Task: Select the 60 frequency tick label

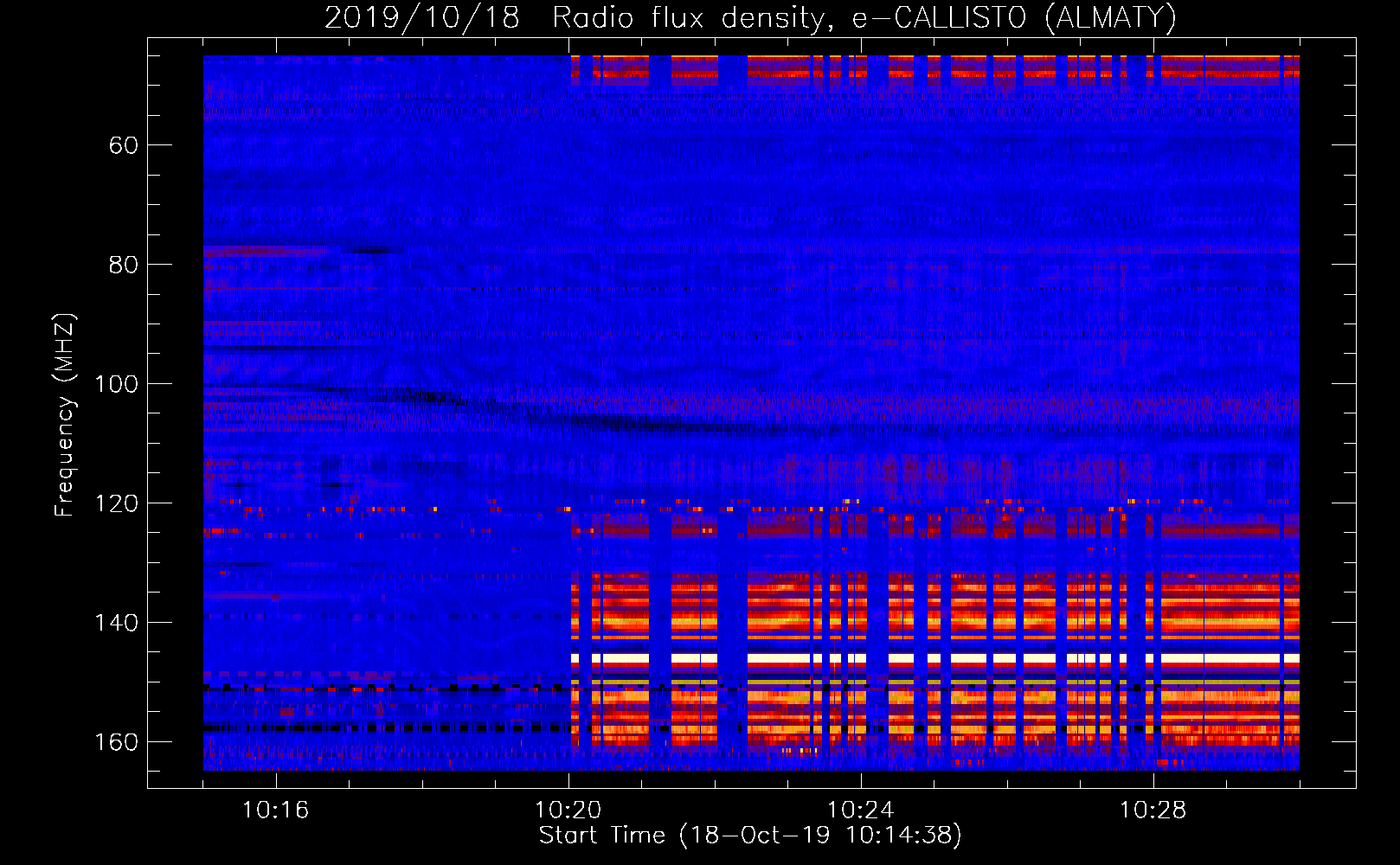Action: point(124,144)
